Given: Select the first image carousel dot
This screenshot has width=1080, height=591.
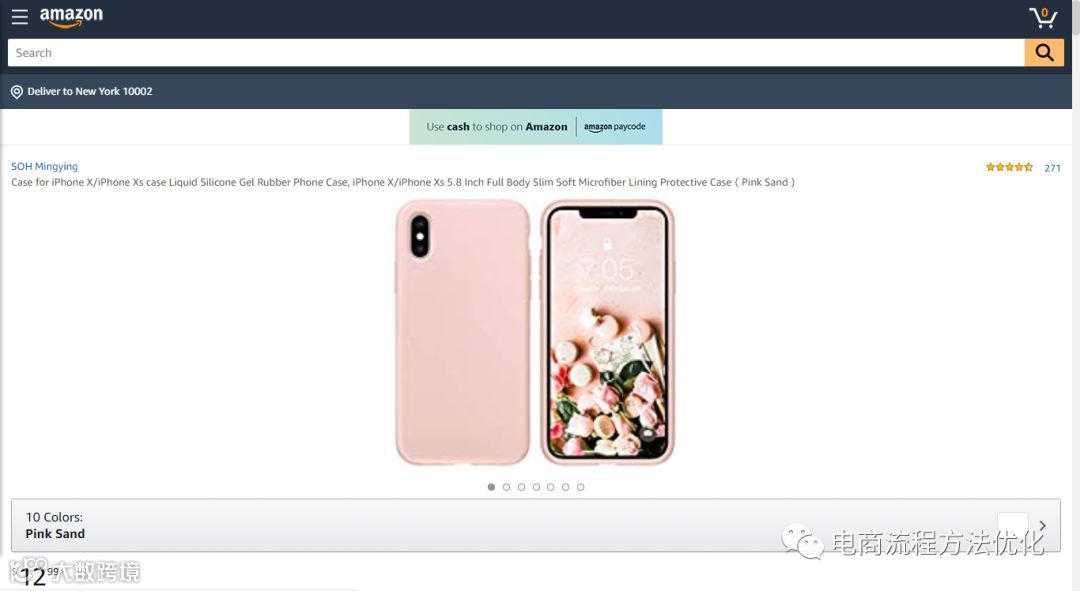Looking at the screenshot, I should (x=491, y=487).
